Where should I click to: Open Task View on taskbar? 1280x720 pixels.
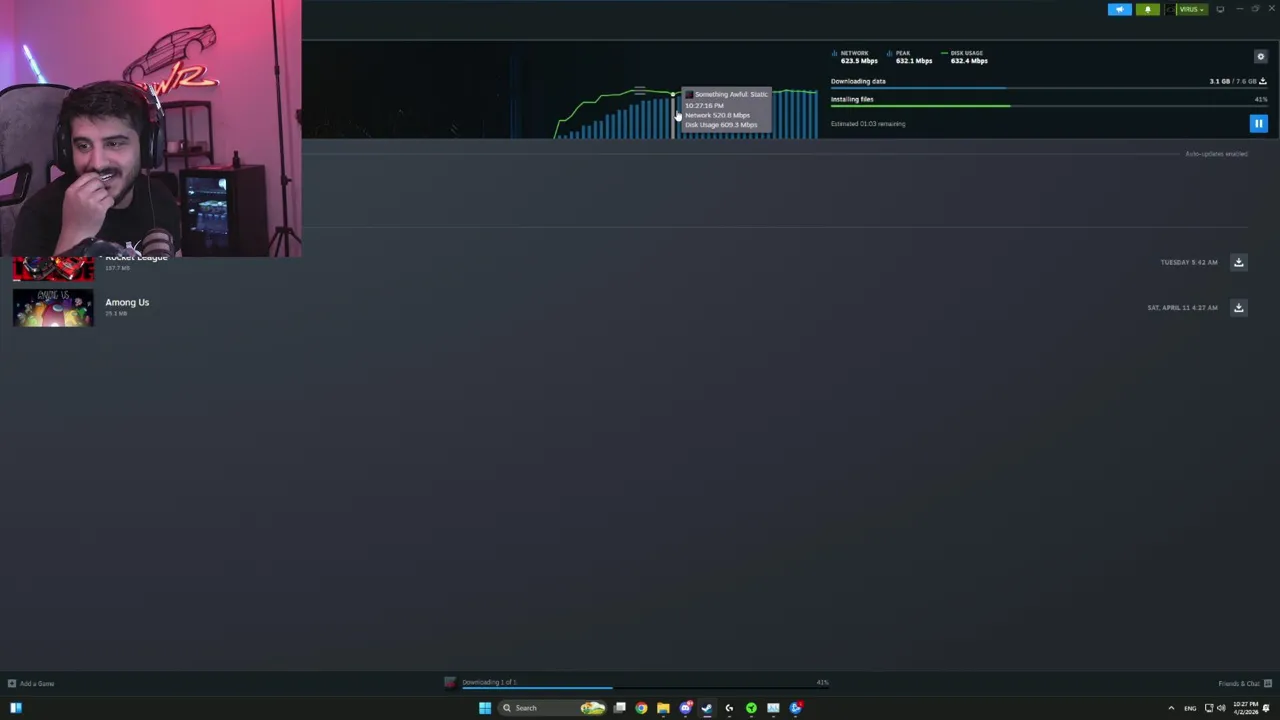[620, 708]
